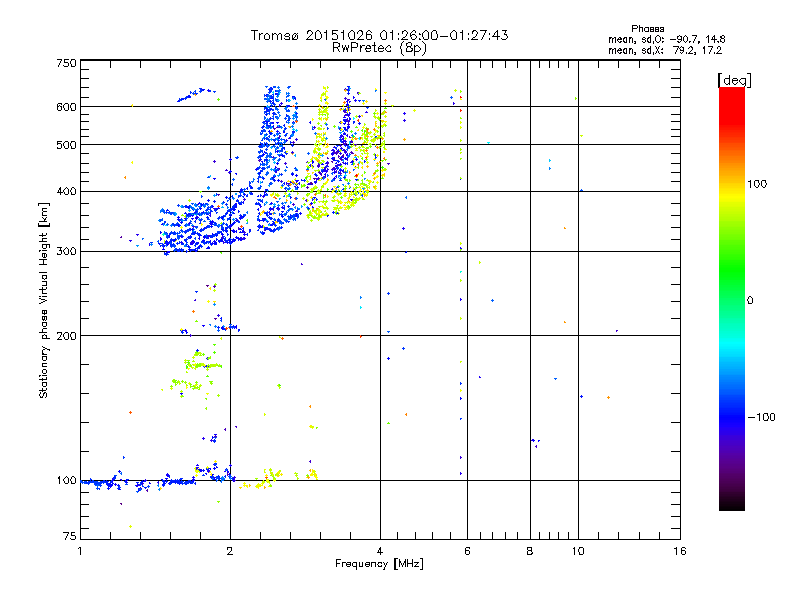Click the y-axis label "75"

(70, 536)
